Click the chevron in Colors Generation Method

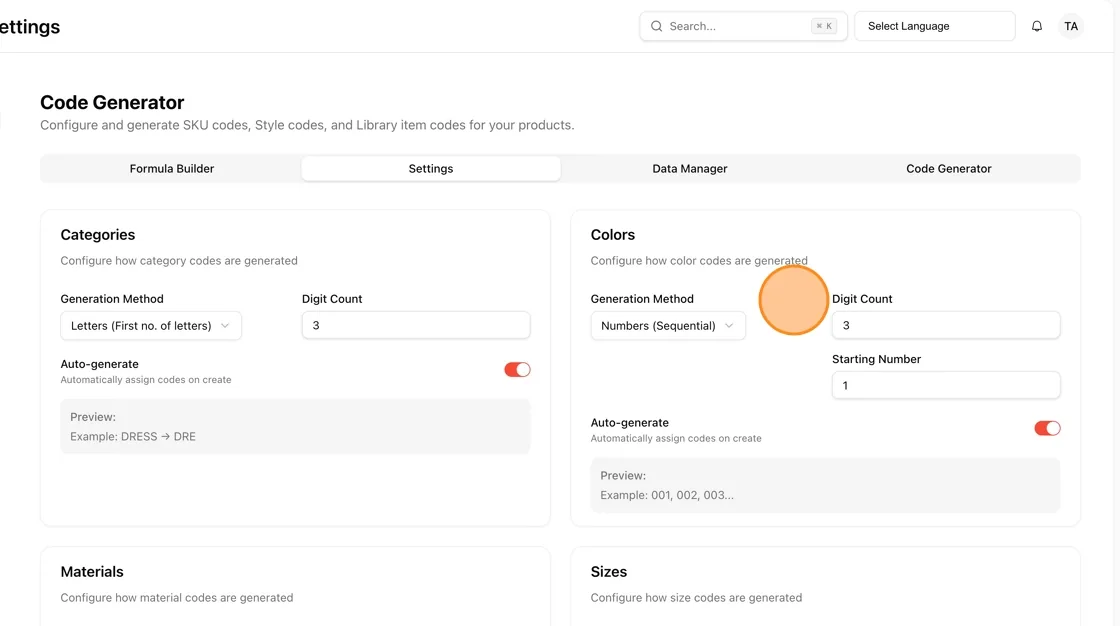pos(729,326)
